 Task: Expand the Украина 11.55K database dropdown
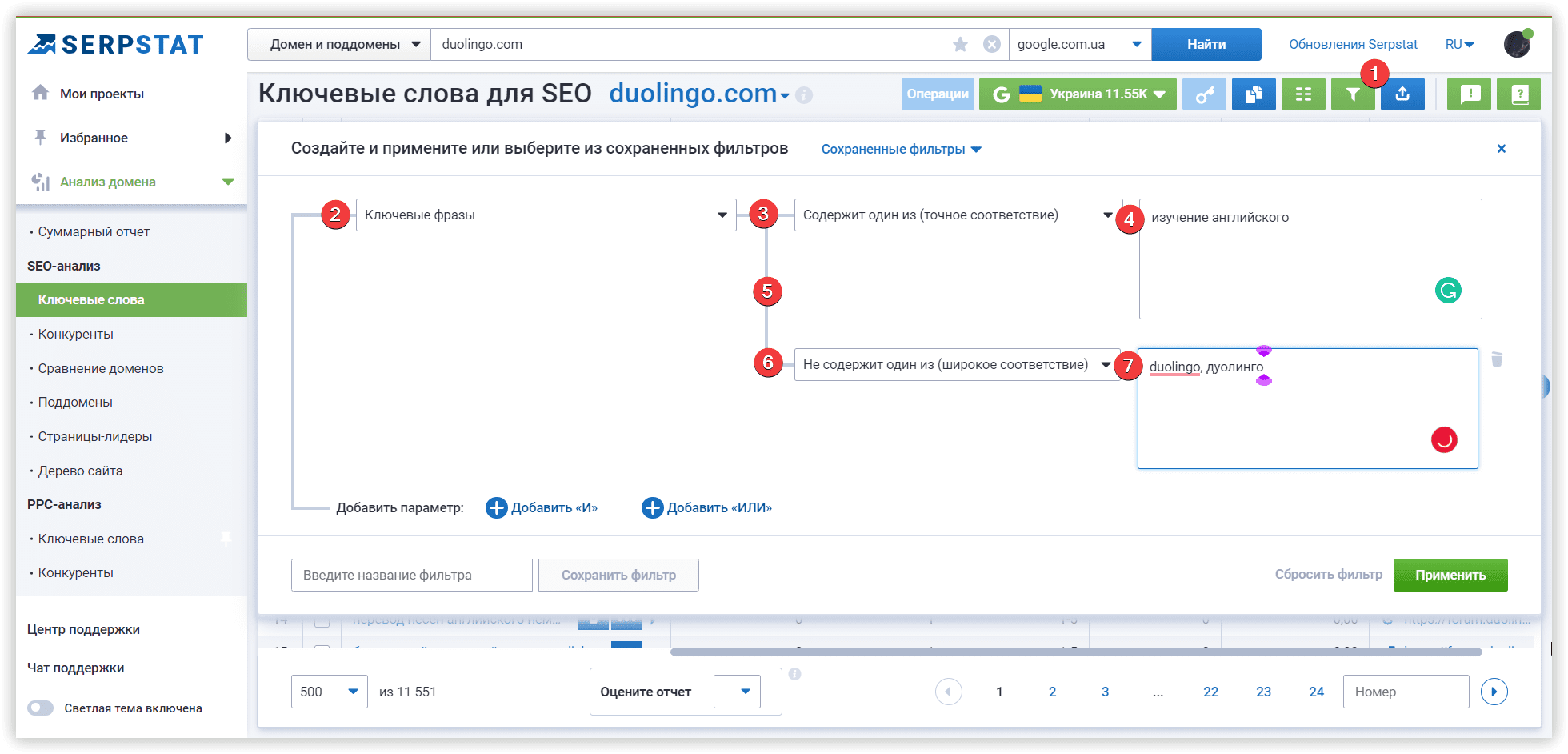(x=1078, y=94)
